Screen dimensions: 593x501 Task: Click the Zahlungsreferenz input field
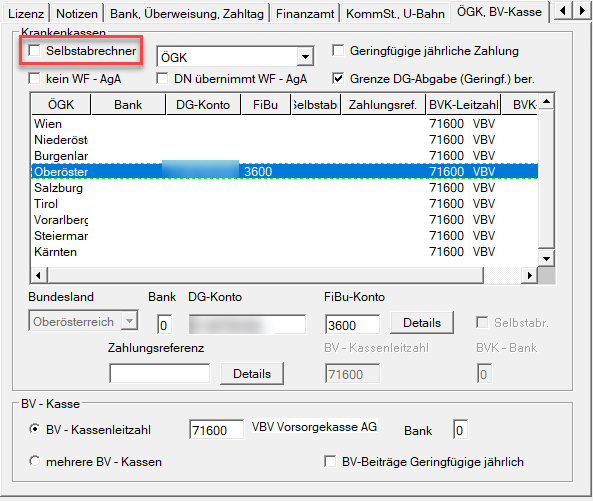pyautogui.click(x=160, y=374)
